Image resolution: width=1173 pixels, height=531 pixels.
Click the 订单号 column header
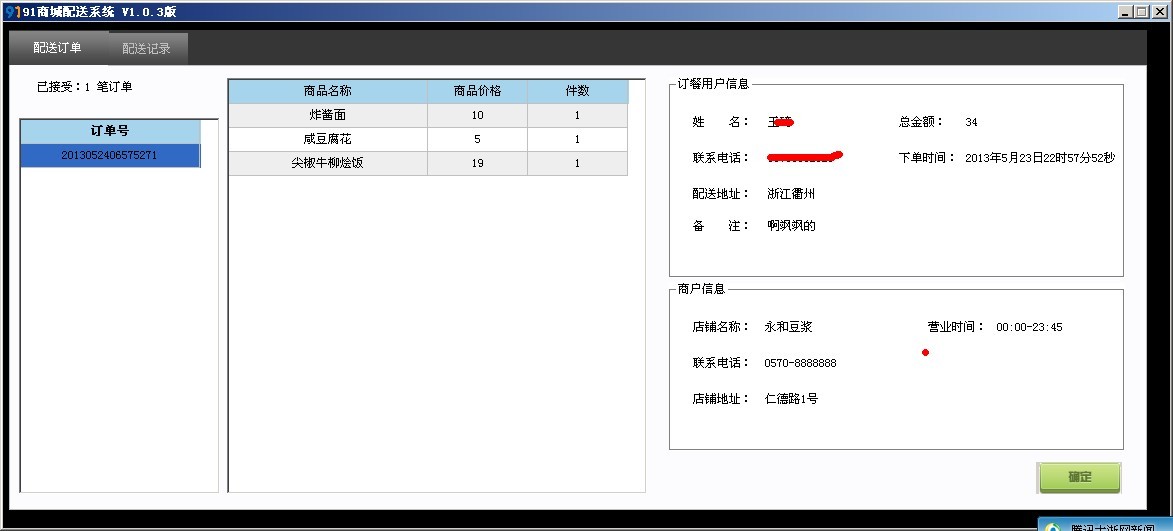110,131
